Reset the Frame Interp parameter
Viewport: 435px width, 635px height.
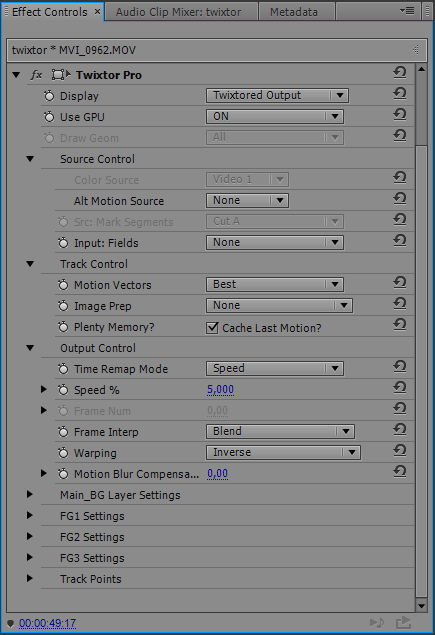400,430
